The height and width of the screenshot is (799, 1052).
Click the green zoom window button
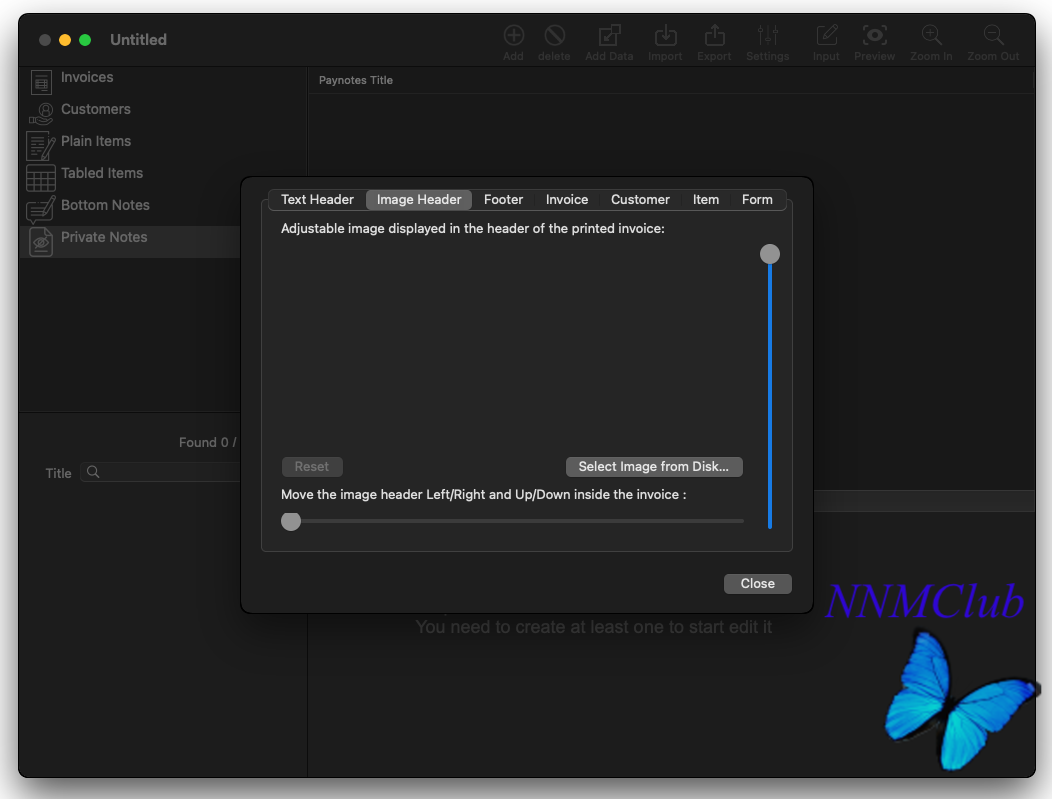tap(85, 40)
